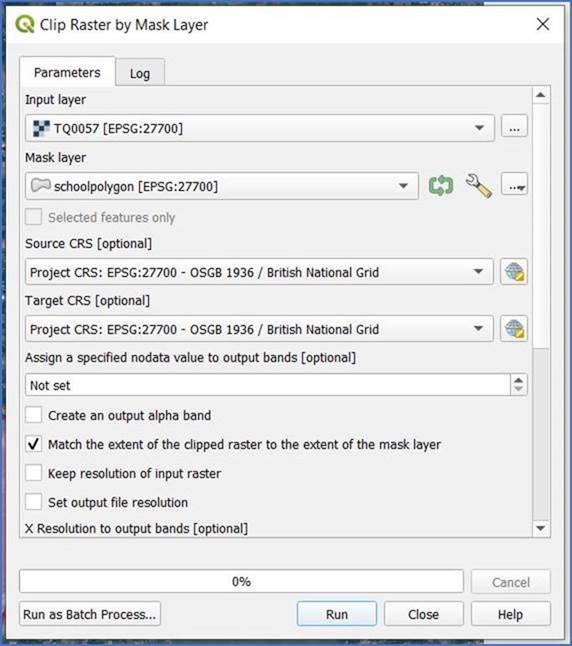Enable Selected features only checkbox
The height and width of the screenshot is (646, 572).
[33, 217]
